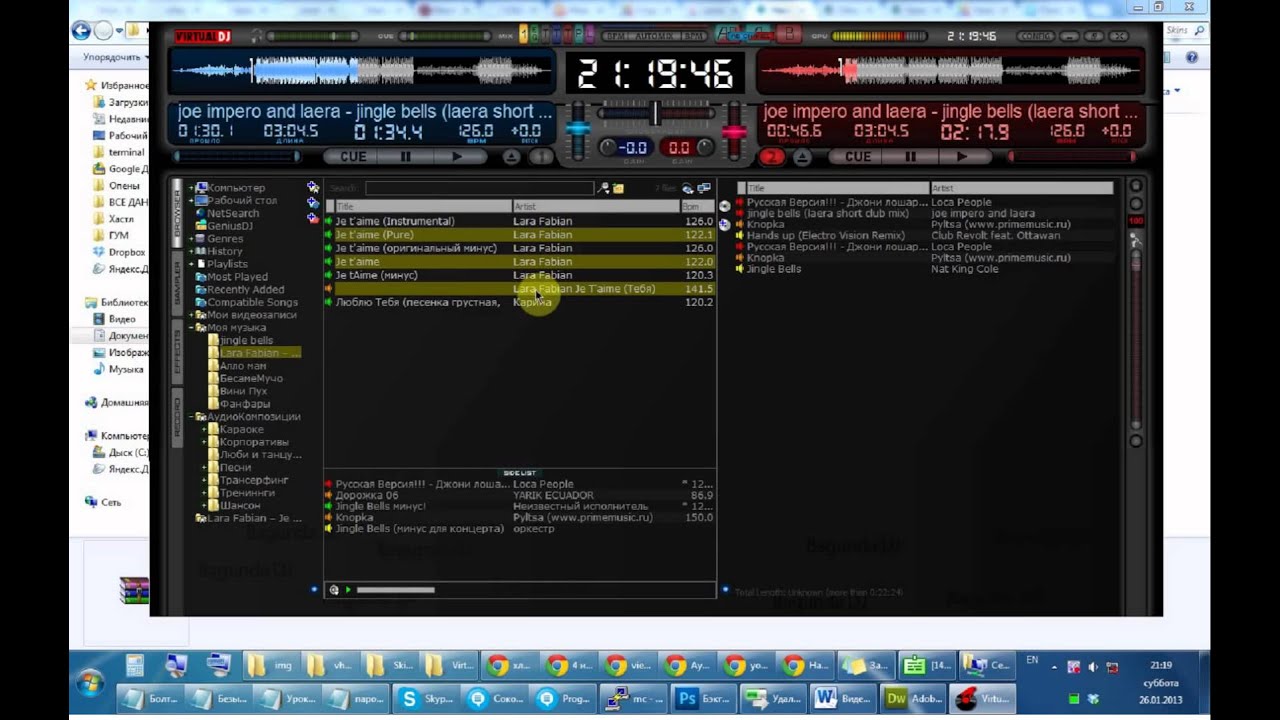Screen dimensions: 1280x720
Task: Click the add virtual folder icon near Компьютер
Action: point(313,187)
